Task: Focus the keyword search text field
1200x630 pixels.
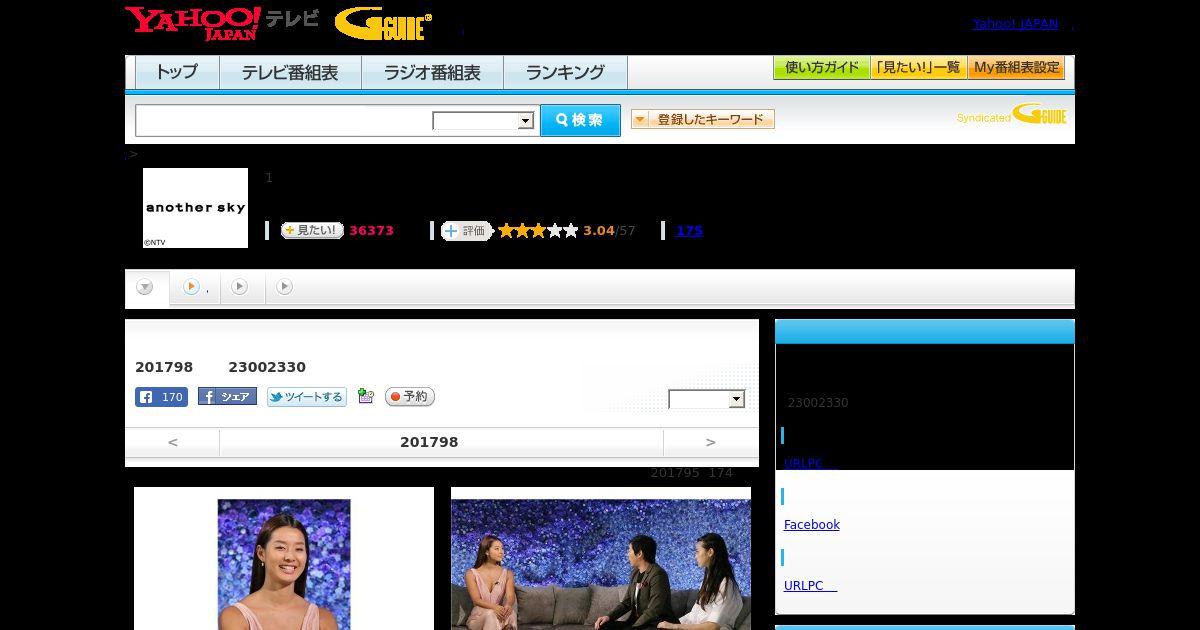Action: pyautogui.click(x=284, y=120)
